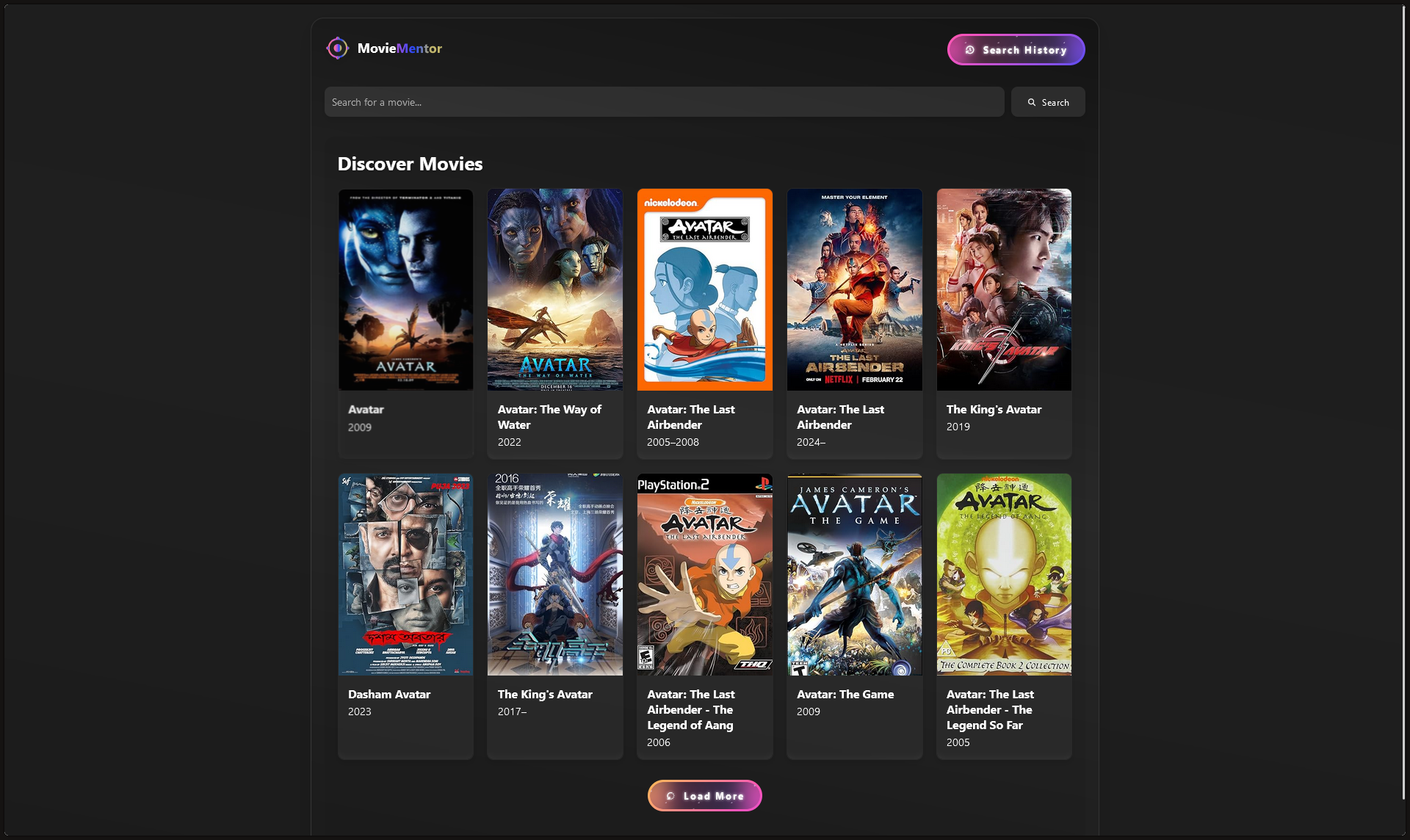Open Avatar: The Way of Water poster
This screenshot has width=1410, height=840.
click(555, 289)
